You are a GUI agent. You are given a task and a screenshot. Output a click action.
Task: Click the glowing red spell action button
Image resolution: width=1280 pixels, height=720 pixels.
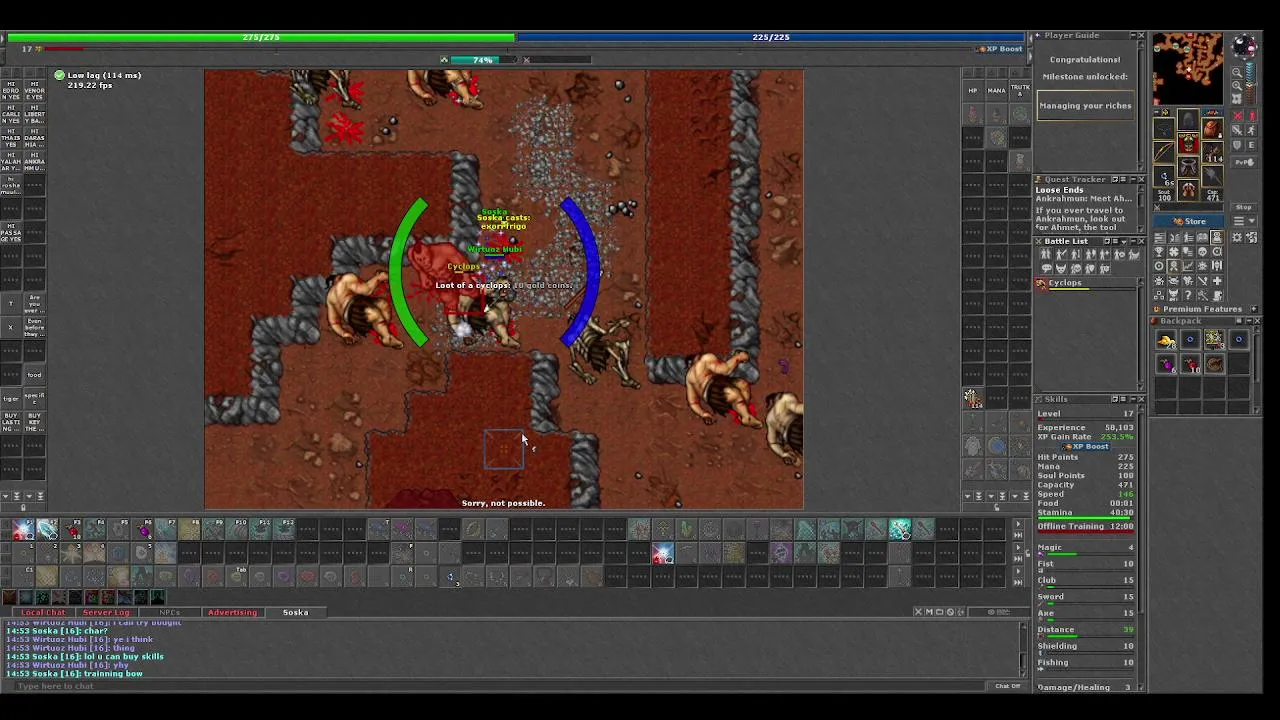662,554
